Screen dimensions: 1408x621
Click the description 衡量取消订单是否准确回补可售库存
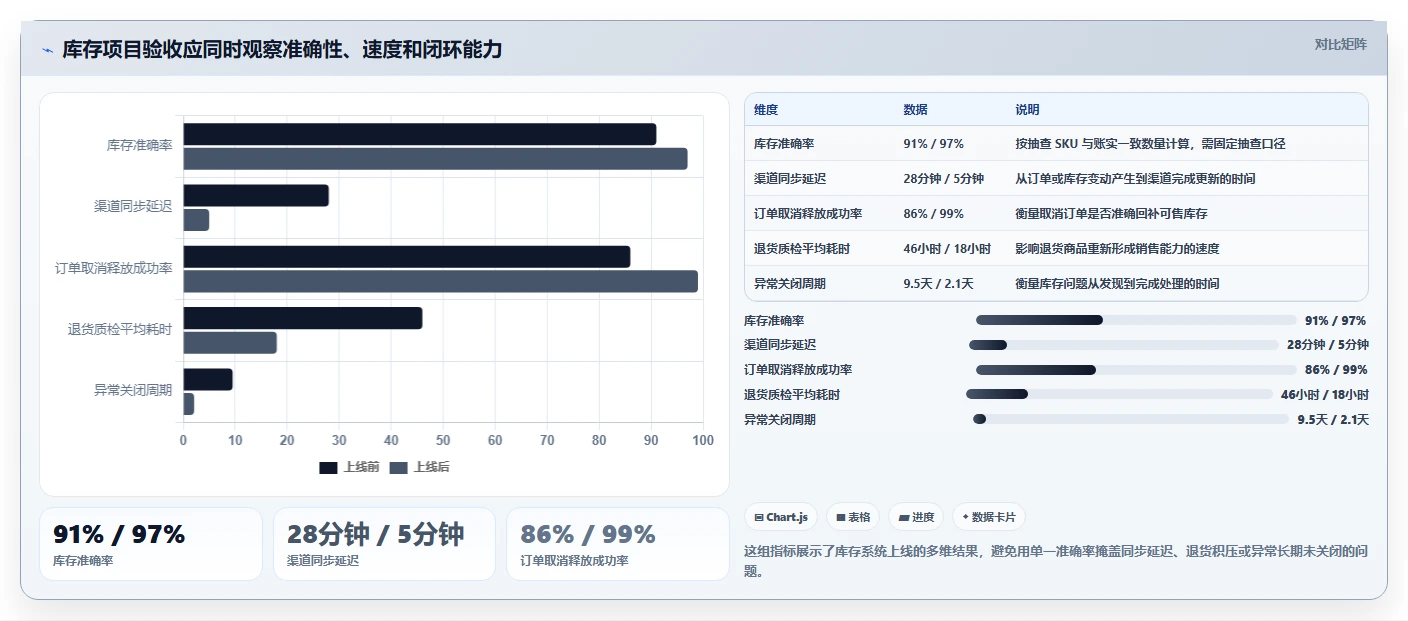coord(1111,214)
